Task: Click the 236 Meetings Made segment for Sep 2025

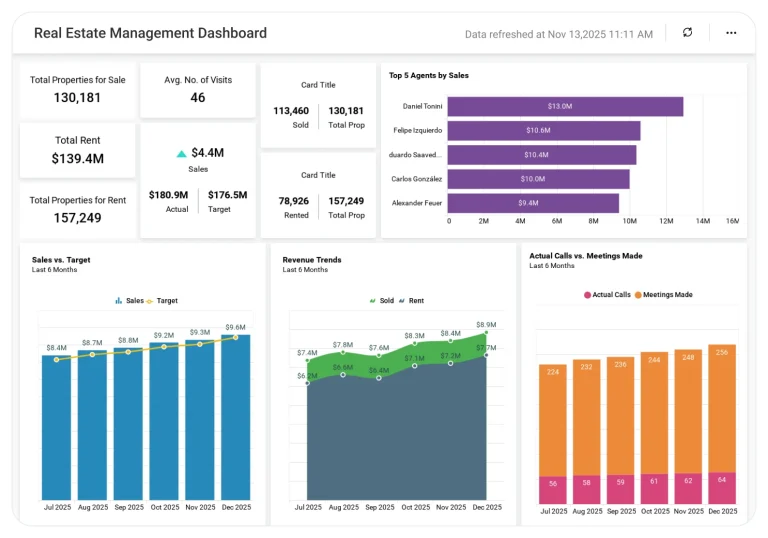Action: tap(620, 416)
